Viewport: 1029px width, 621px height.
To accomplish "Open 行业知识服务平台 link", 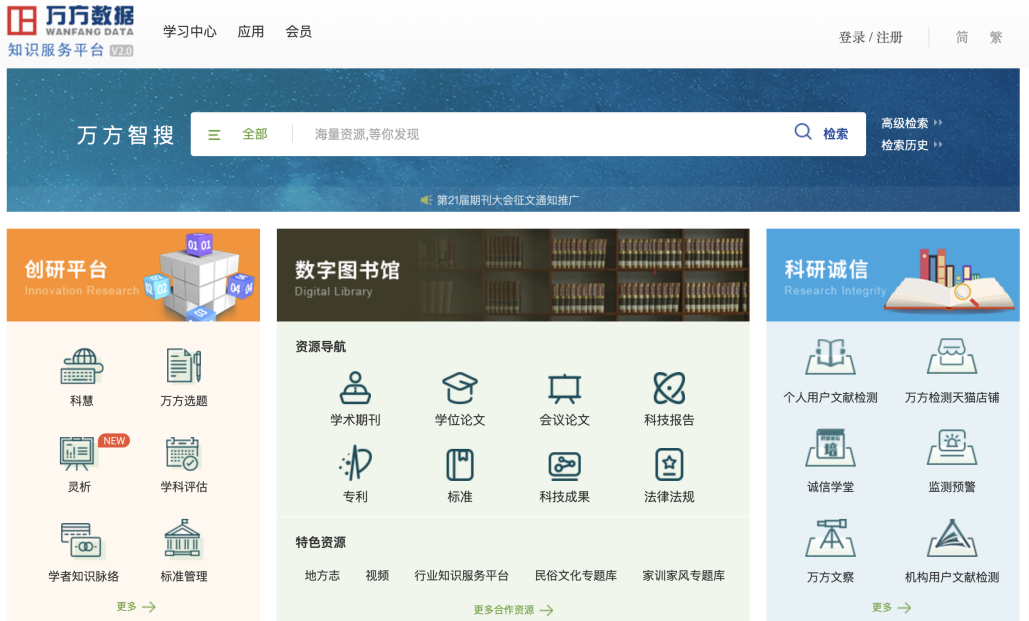I will click(461, 576).
